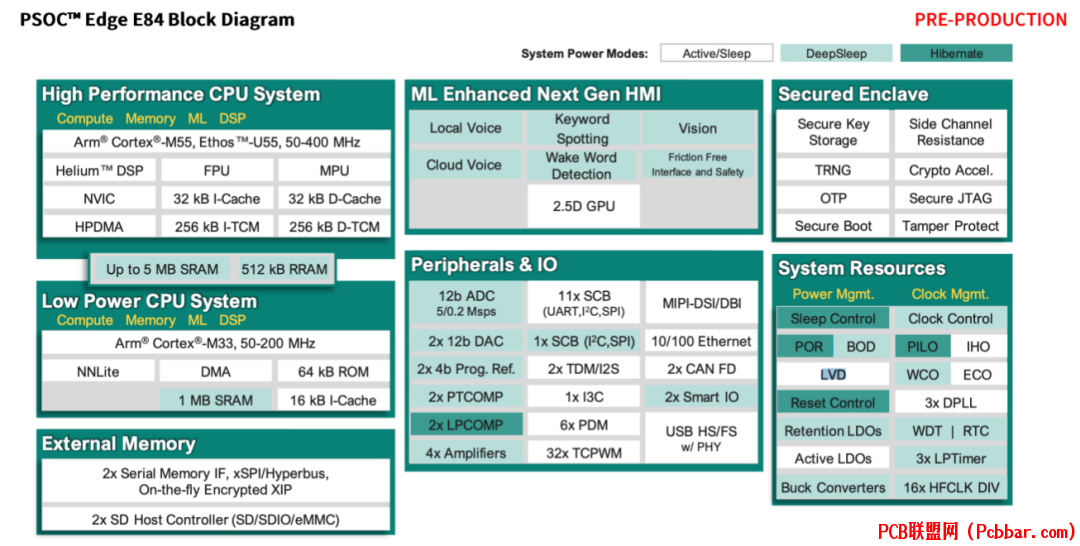Select the 2x 12b DAC block
Image resolution: width=1080 pixels, height=546 pixels.
click(x=466, y=341)
